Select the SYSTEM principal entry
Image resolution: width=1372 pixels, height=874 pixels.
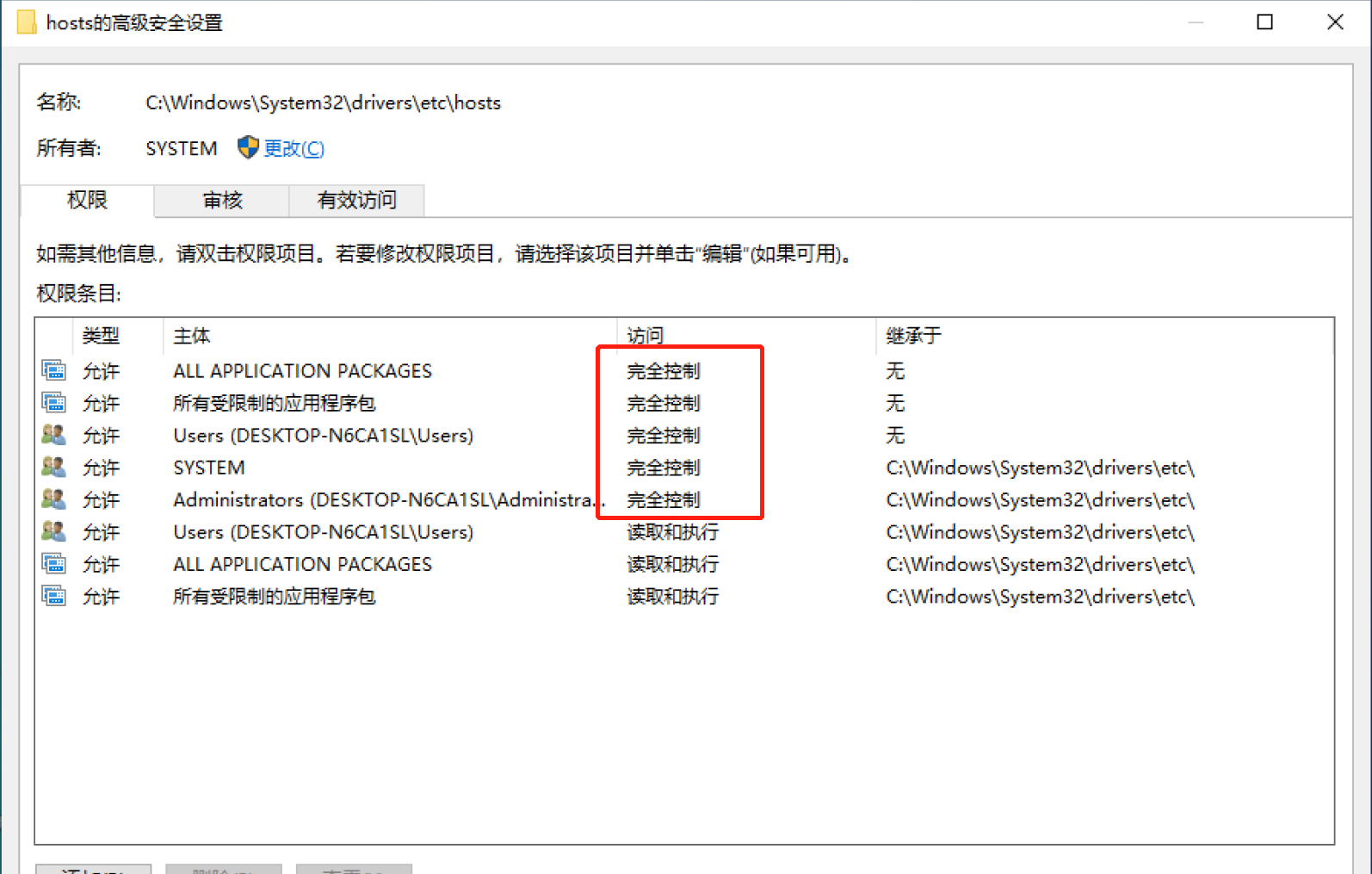click(684, 468)
